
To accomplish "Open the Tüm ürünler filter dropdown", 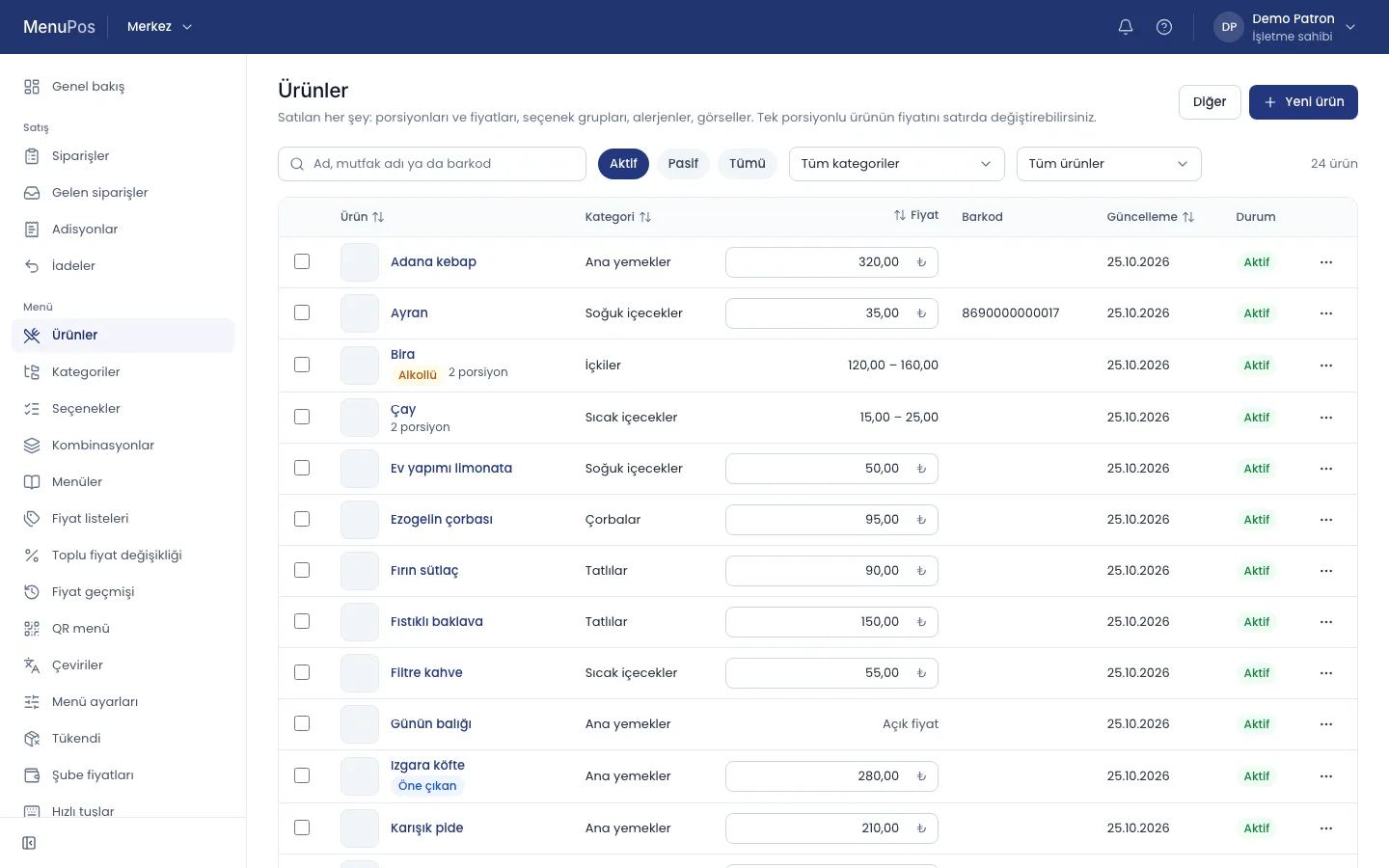I will (x=1109, y=164).
